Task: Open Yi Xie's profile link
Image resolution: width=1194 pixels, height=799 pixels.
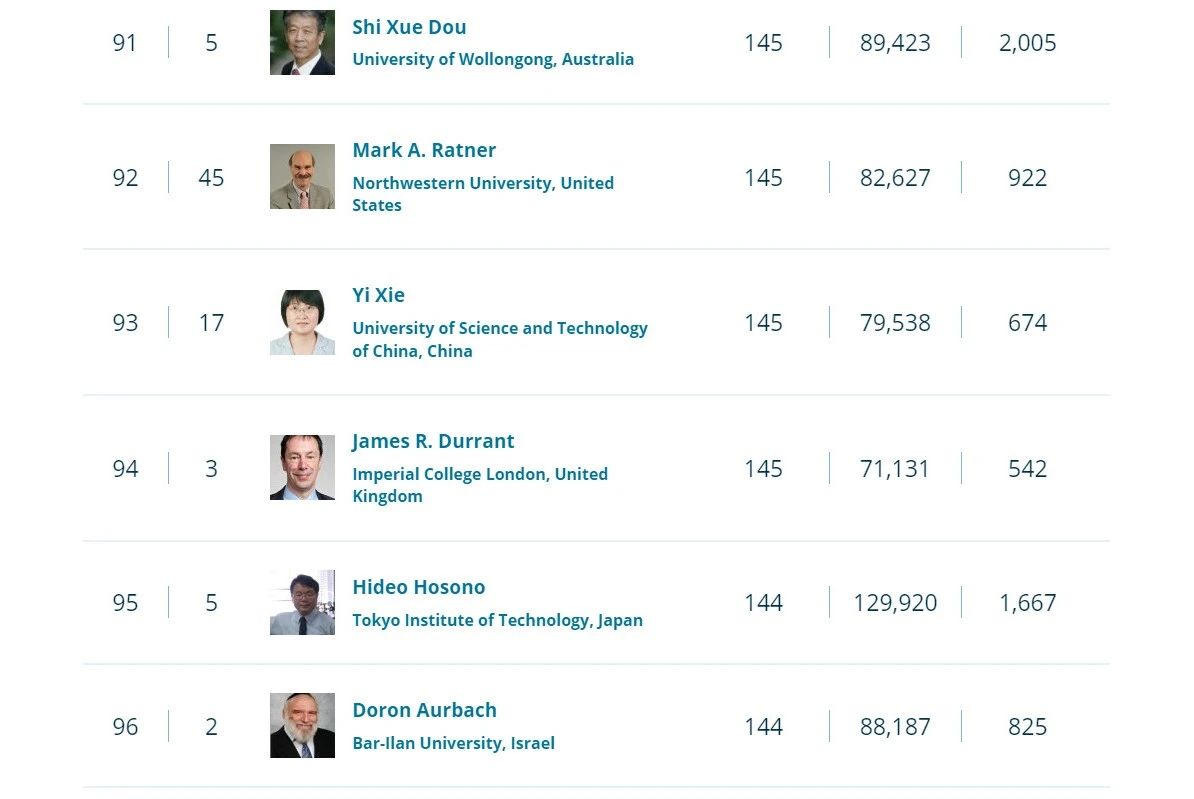Action: 378,296
